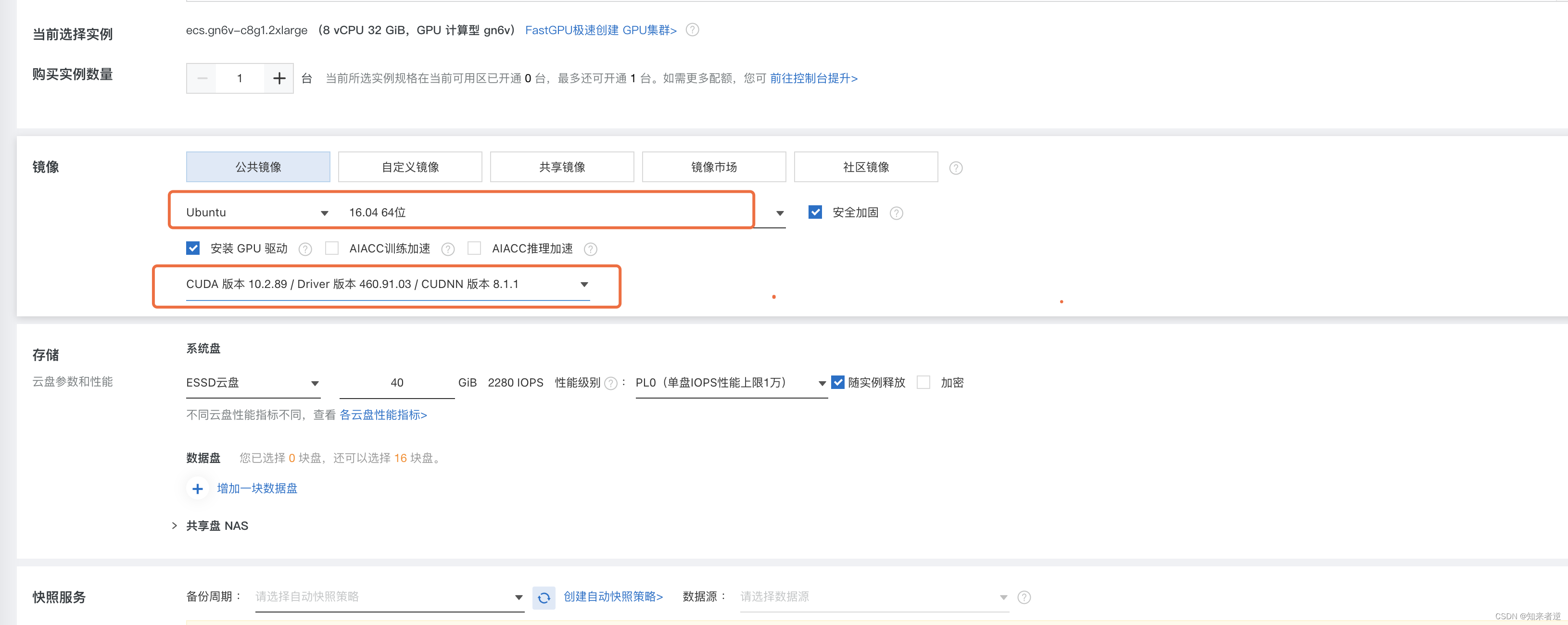Select 社区镜像 tab
Viewport: 1568px width, 625px height.
click(866, 167)
